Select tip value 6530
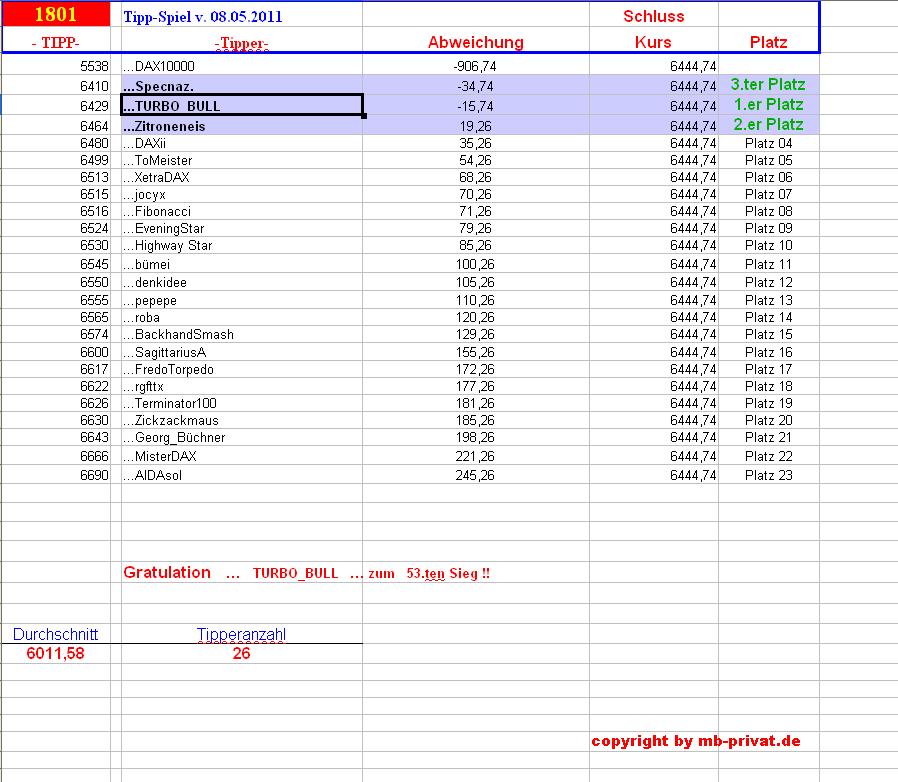The height and width of the screenshot is (782, 898). coord(94,246)
